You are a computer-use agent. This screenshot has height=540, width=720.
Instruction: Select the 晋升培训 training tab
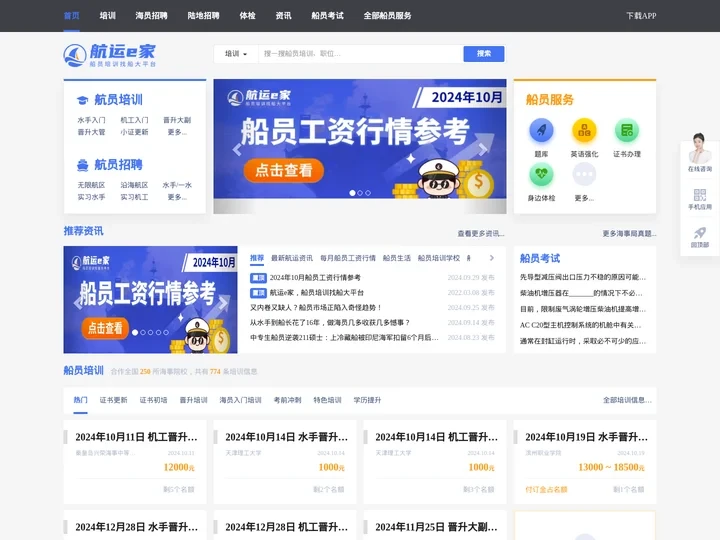pos(193,400)
